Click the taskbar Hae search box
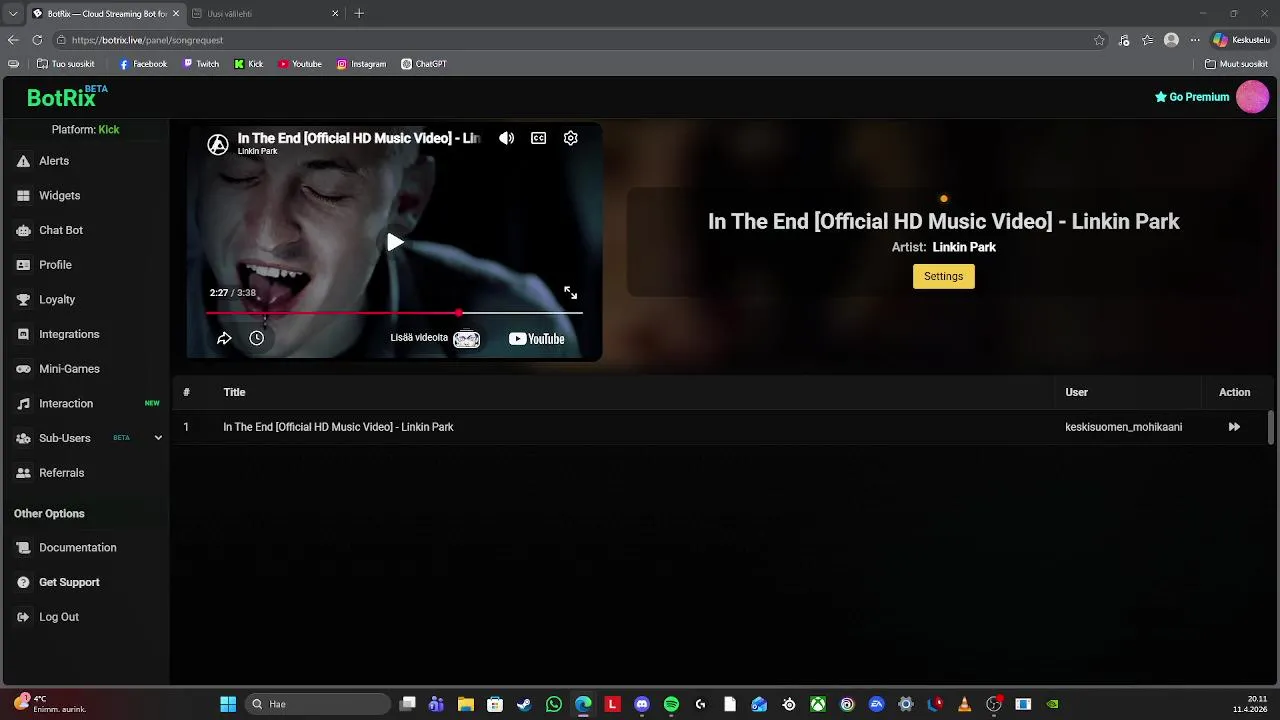Screen dimensions: 1280x720 point(319,705)
